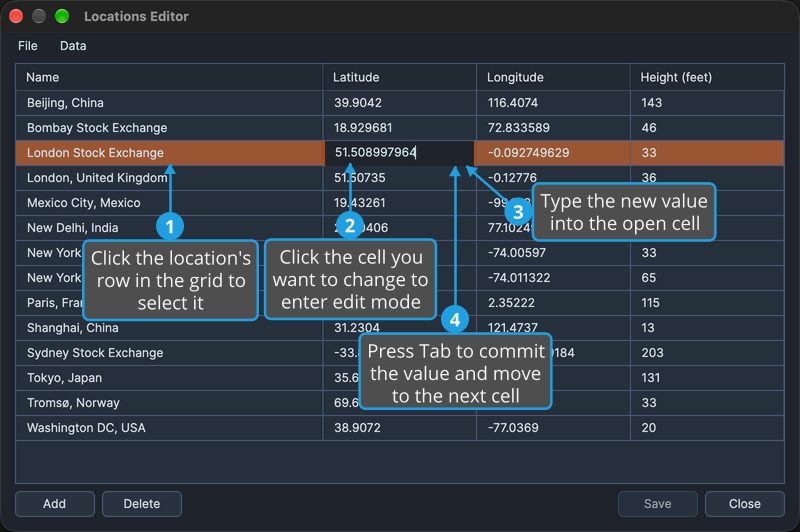The height and width of the screenshot is (532, 800).
Task: Select the London Stock Exchange name cell
Action: click(169, 153)
